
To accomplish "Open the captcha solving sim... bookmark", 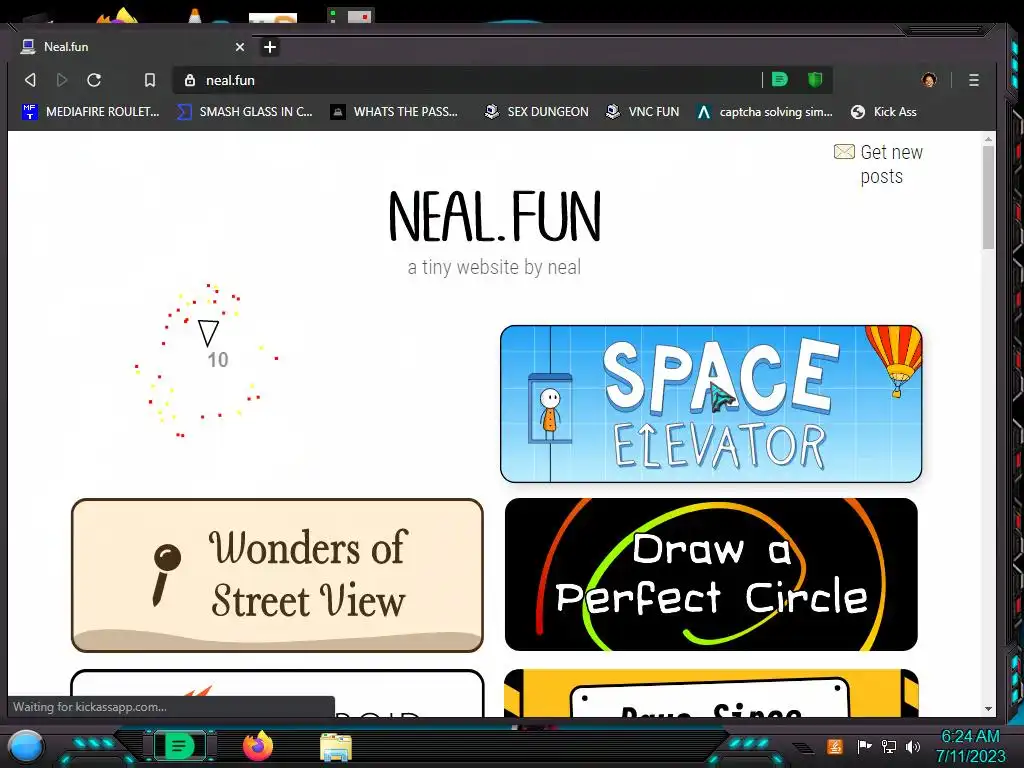I will 765,112.
